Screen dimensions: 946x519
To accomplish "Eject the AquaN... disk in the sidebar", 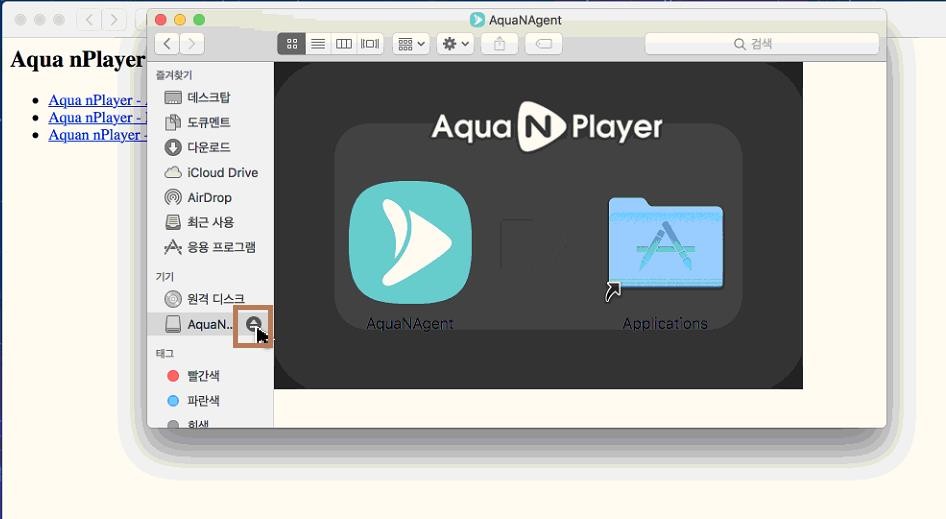I will 253,325.
